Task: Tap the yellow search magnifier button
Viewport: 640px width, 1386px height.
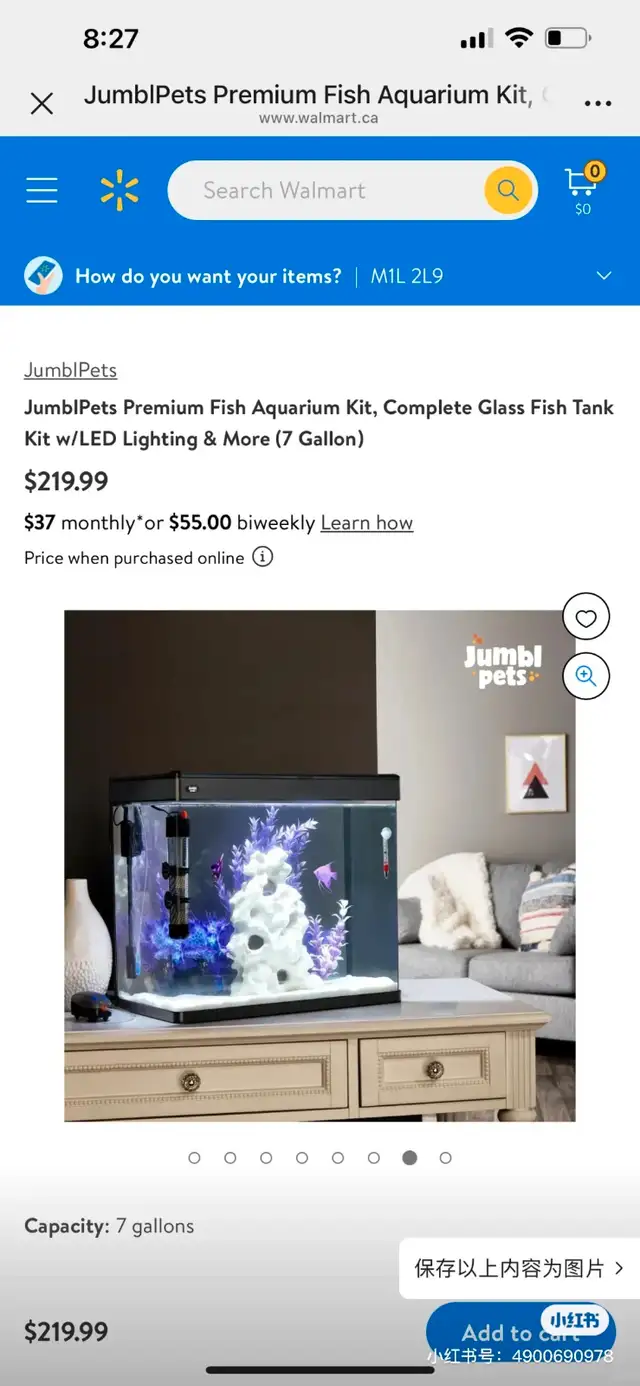Action: point(508,190)
